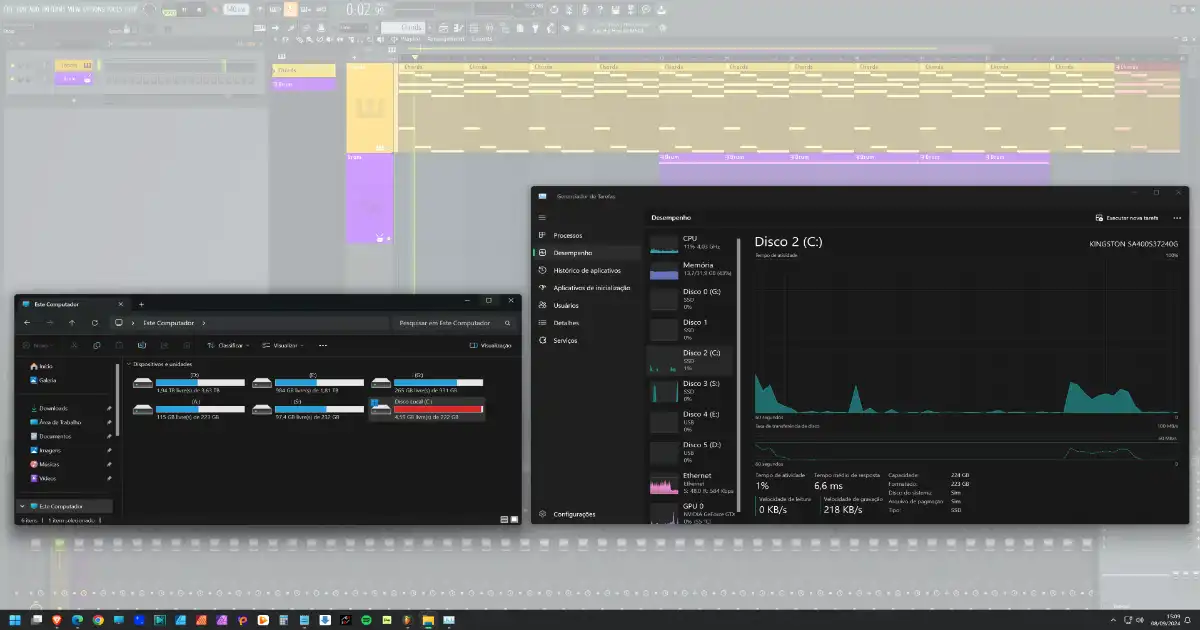Open the Visualizar view dropdown
1200x630 pixels.
click(282, 345)
